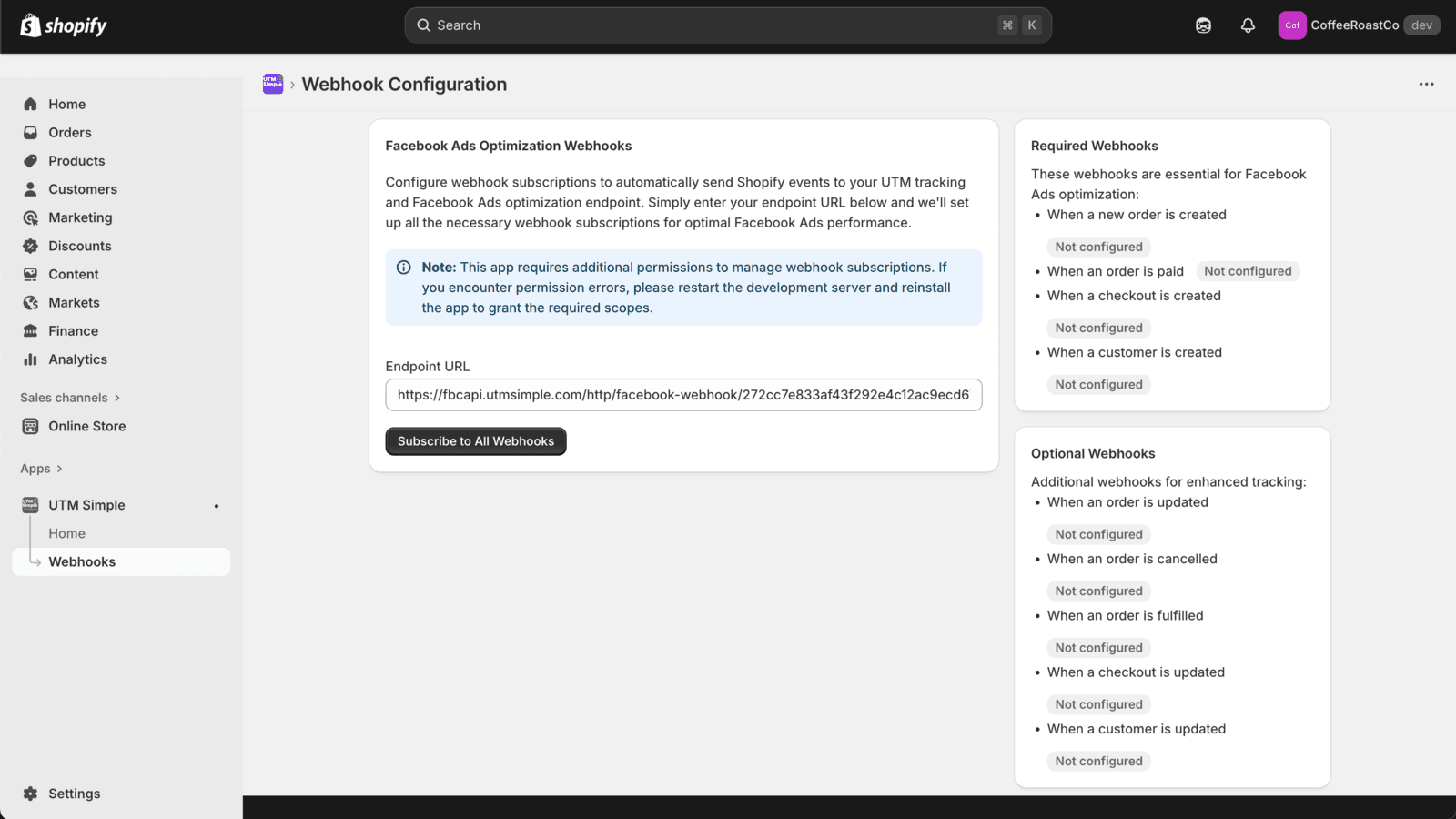Select the Discounts tag icon
The width and height of the screenshot is (1456, 819).
[x=30, y=246]
